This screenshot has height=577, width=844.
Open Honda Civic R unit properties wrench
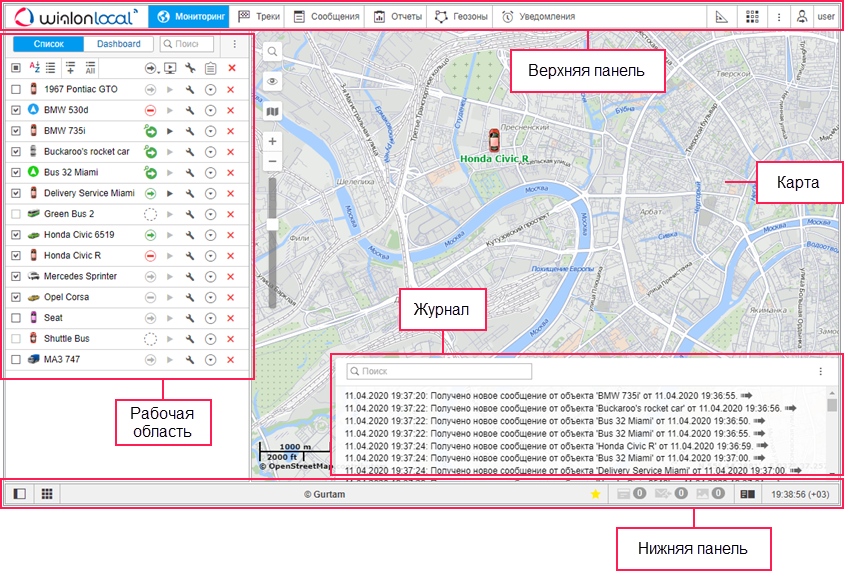point(190,256)
